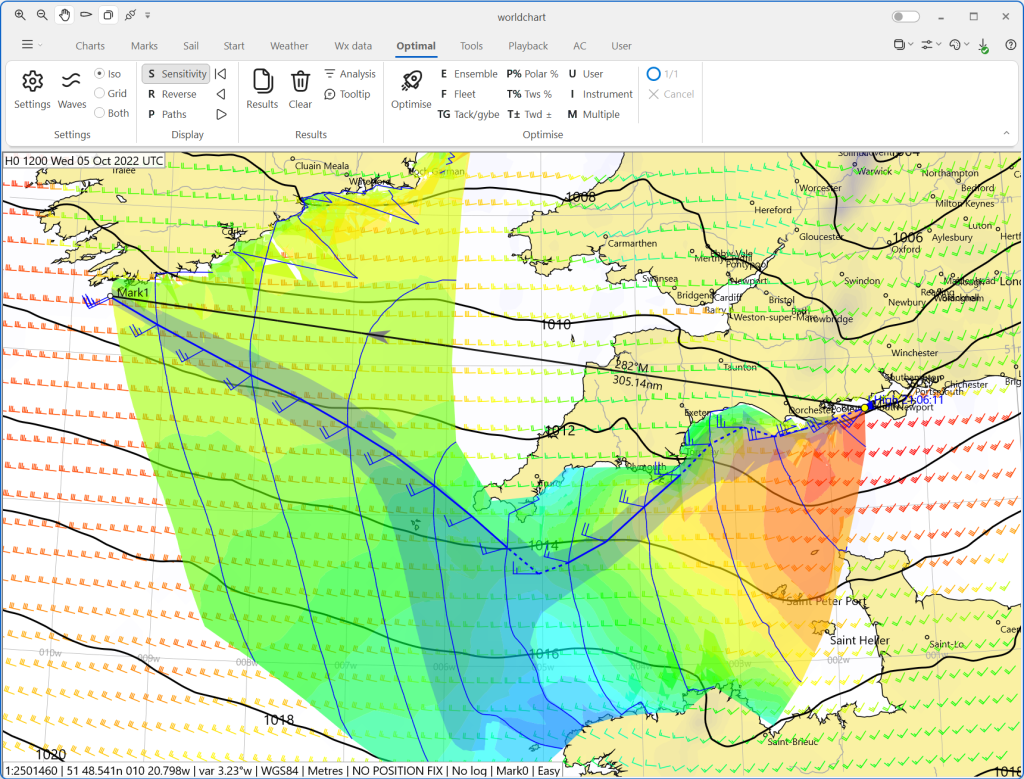This screenshot has width=1024, height=779.
Task: Expand the hamburger main menu
Action: (27, 45)
